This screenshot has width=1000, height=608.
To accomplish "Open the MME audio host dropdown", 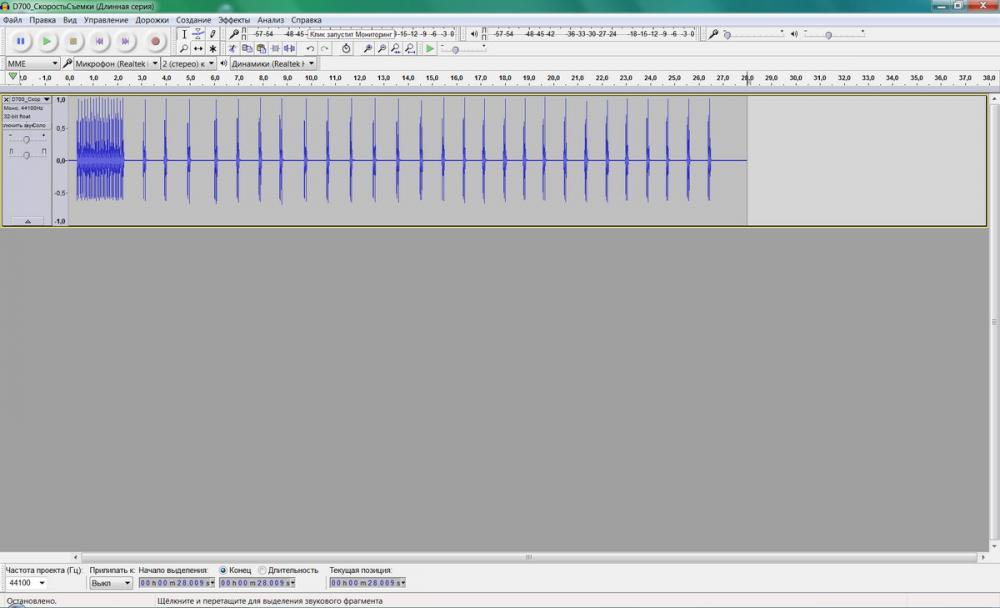I will [x=33, y=64].
